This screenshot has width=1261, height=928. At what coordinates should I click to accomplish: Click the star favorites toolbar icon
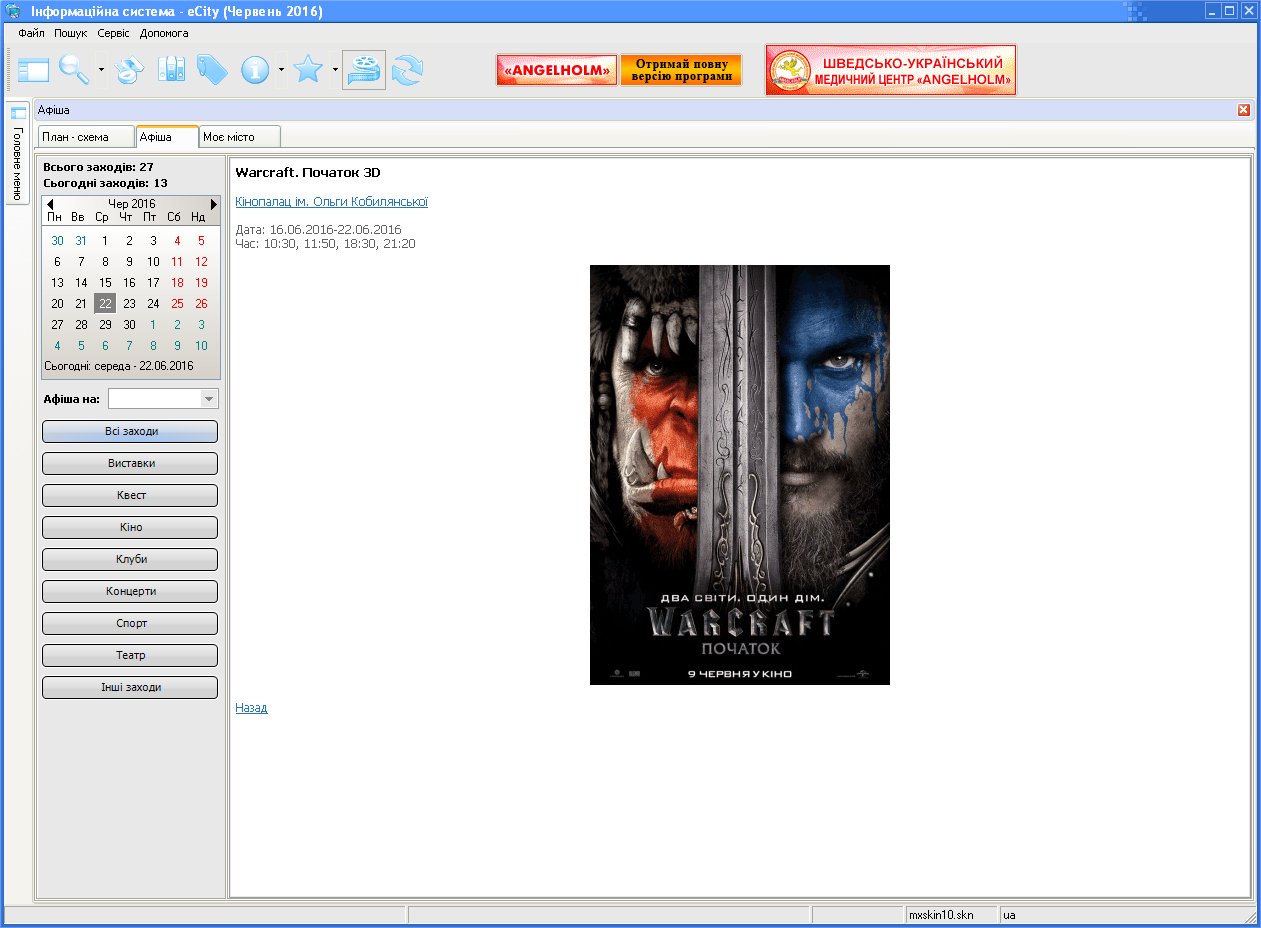[x=308, y=70]
